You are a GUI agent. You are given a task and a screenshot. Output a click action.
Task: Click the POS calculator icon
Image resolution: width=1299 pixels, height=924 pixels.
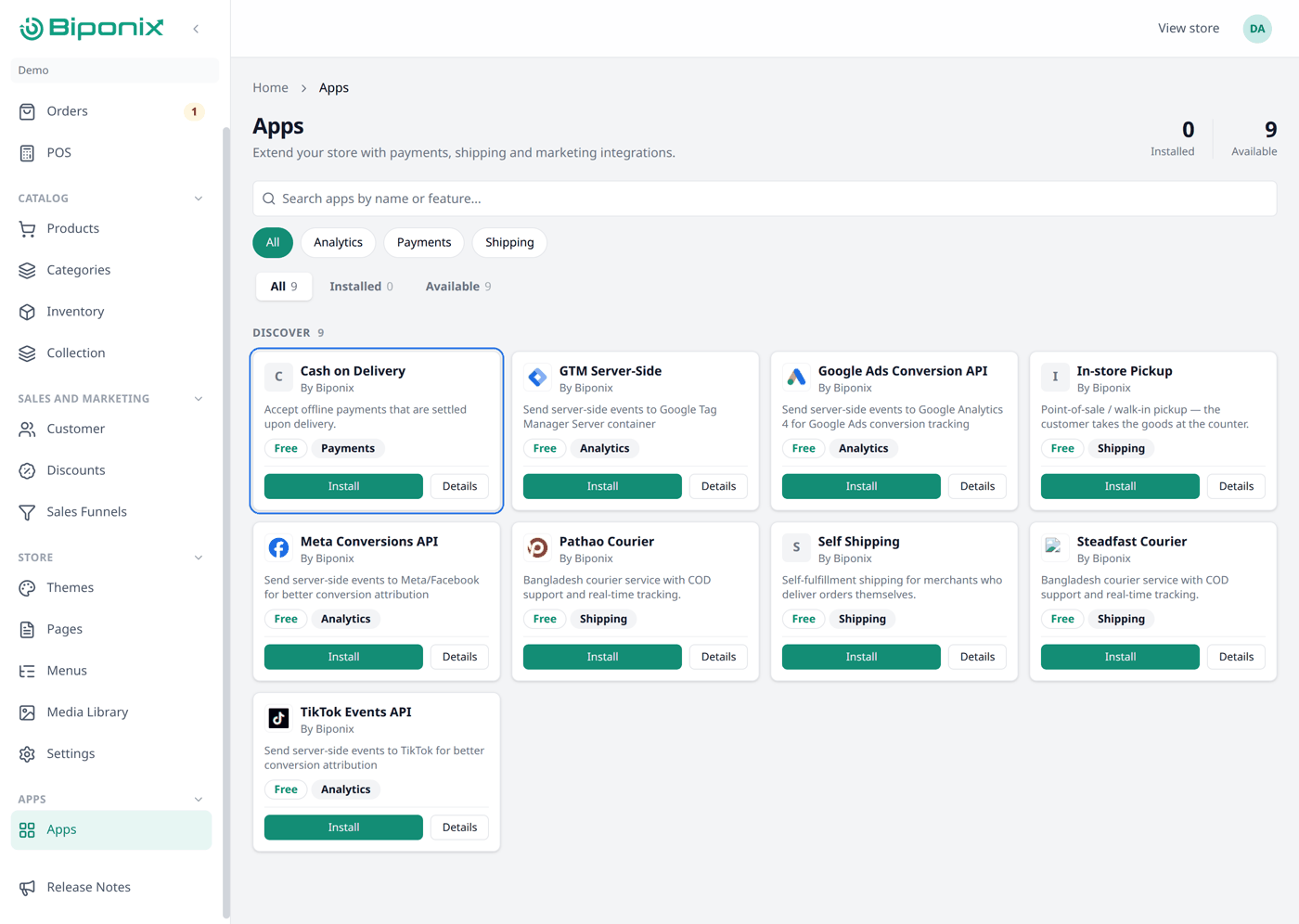pyautogui.click(x=27, y=153)
